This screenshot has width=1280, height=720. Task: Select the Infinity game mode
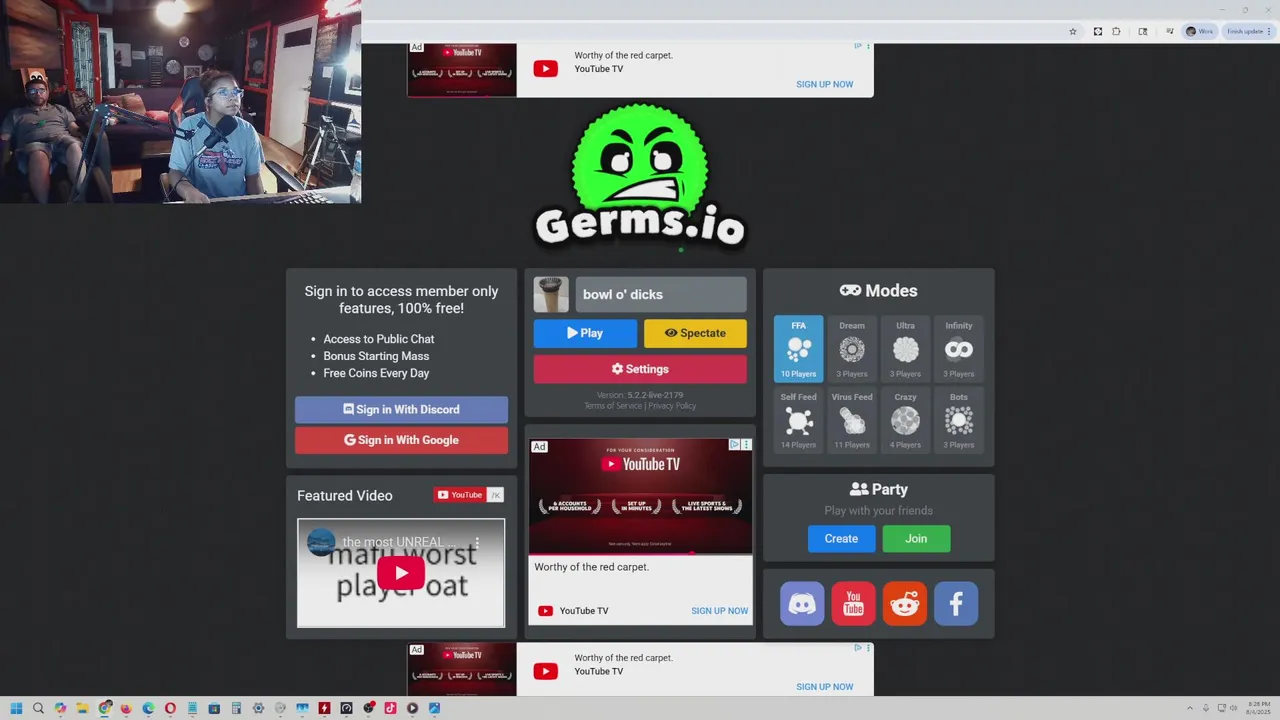click(x=959, y=349)
